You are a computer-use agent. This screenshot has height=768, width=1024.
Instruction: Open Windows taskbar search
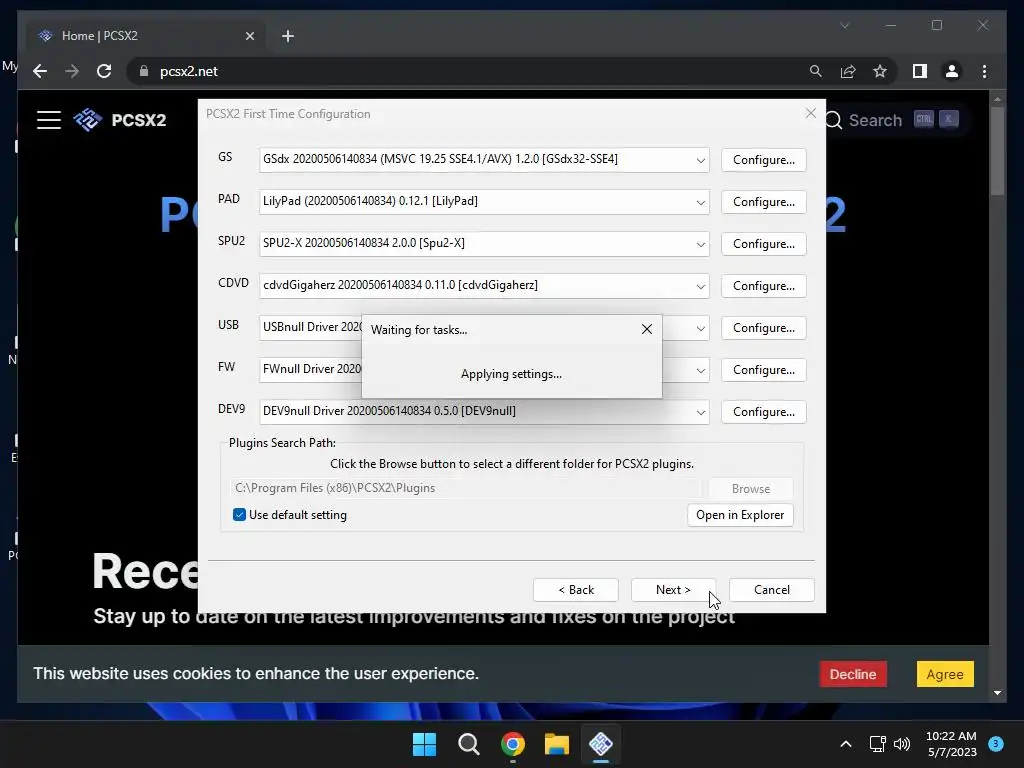469,744
